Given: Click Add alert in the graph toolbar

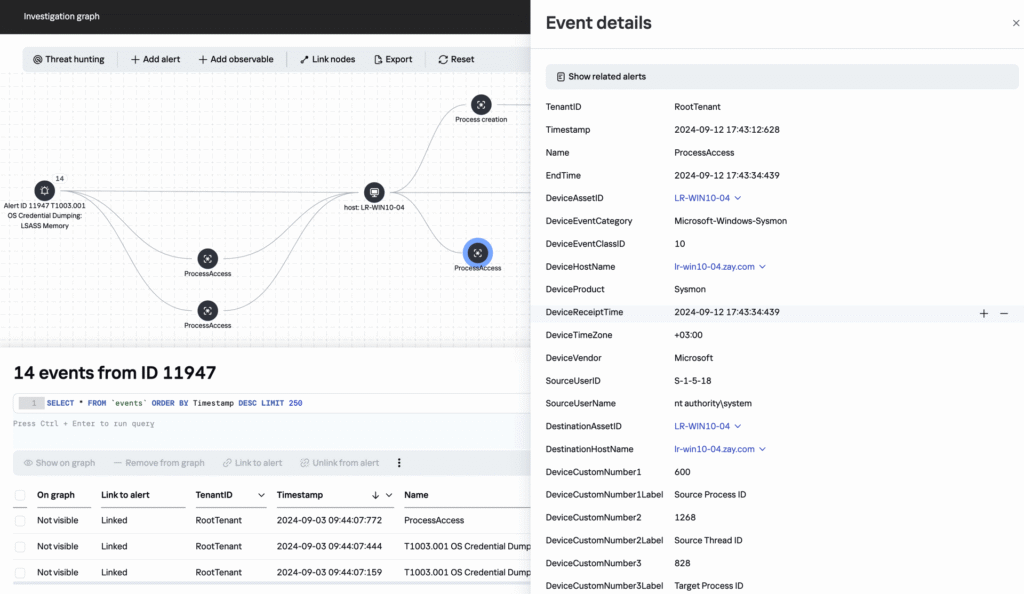Looking at the screenshot, I should [x=155, y=59].
